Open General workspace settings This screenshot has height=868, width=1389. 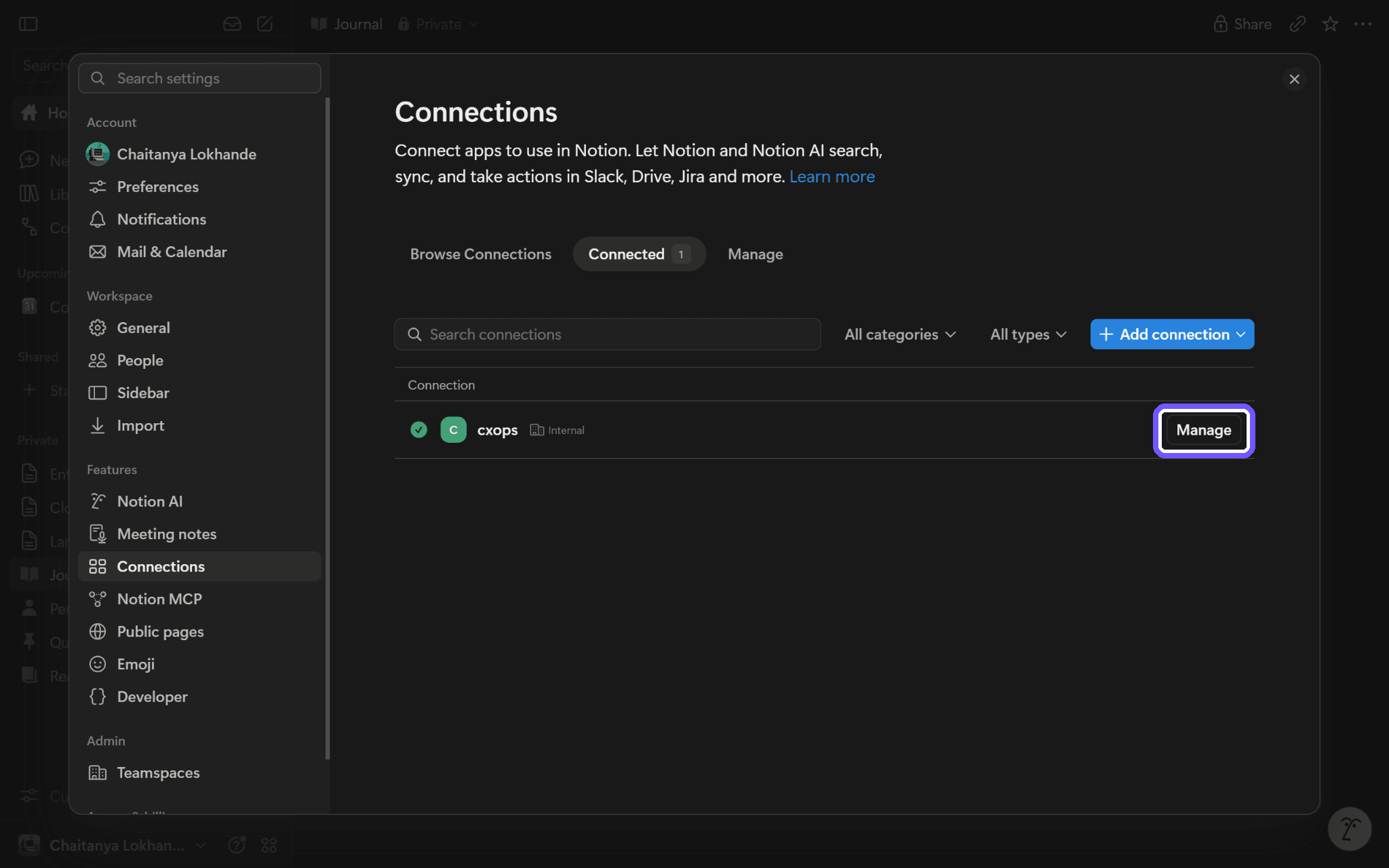[x=199, y=328]
